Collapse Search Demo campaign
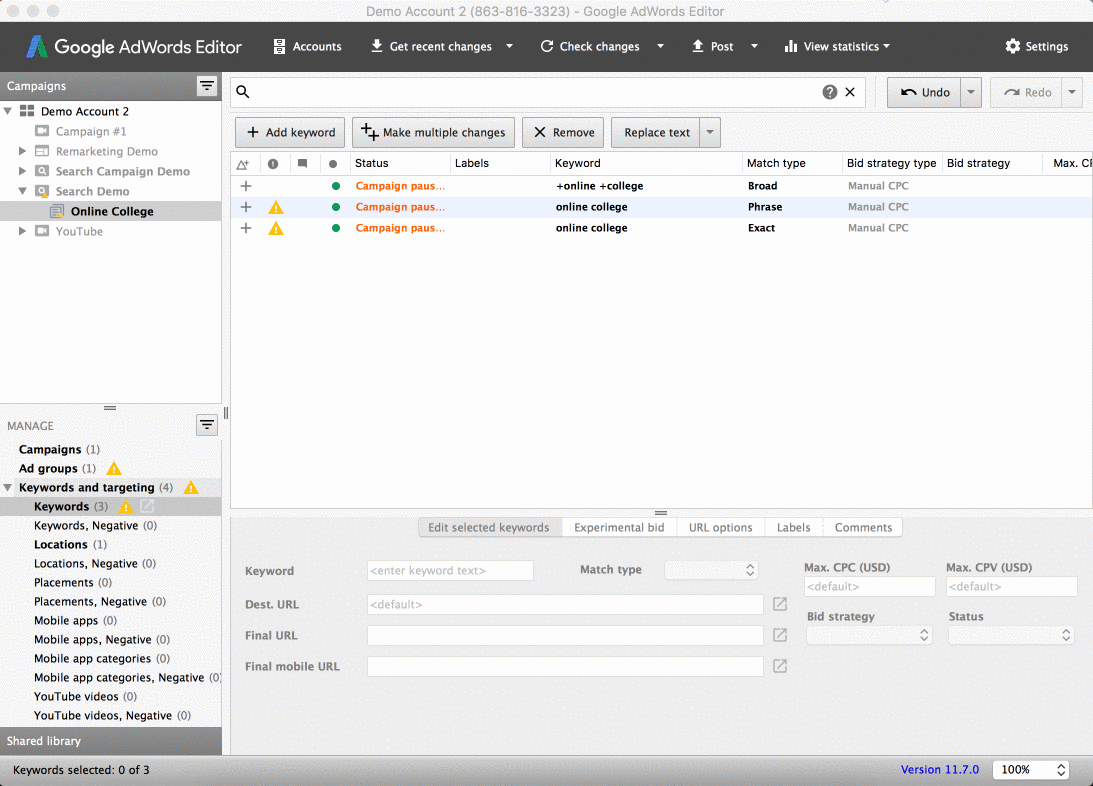The image size is (1093, 786). [x=22, y=191]
